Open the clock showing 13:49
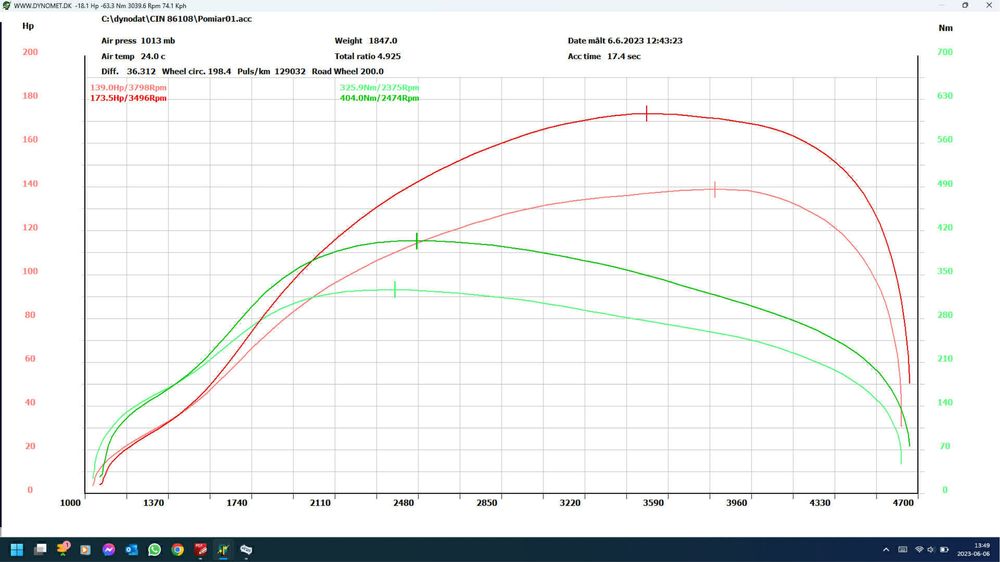Image resolution: width=1000 pixels, height=562 pixels. click(x=981, y=545)
